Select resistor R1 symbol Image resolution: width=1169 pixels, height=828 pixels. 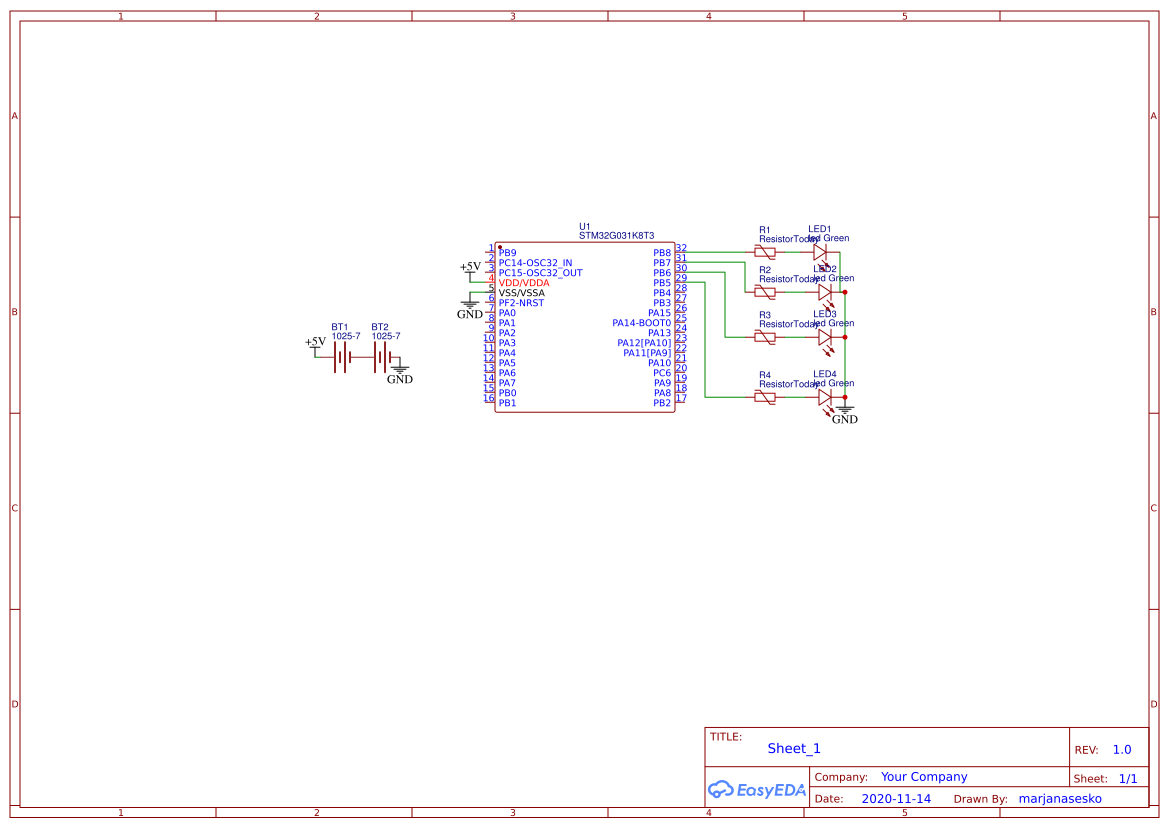[x=765, y=251]
